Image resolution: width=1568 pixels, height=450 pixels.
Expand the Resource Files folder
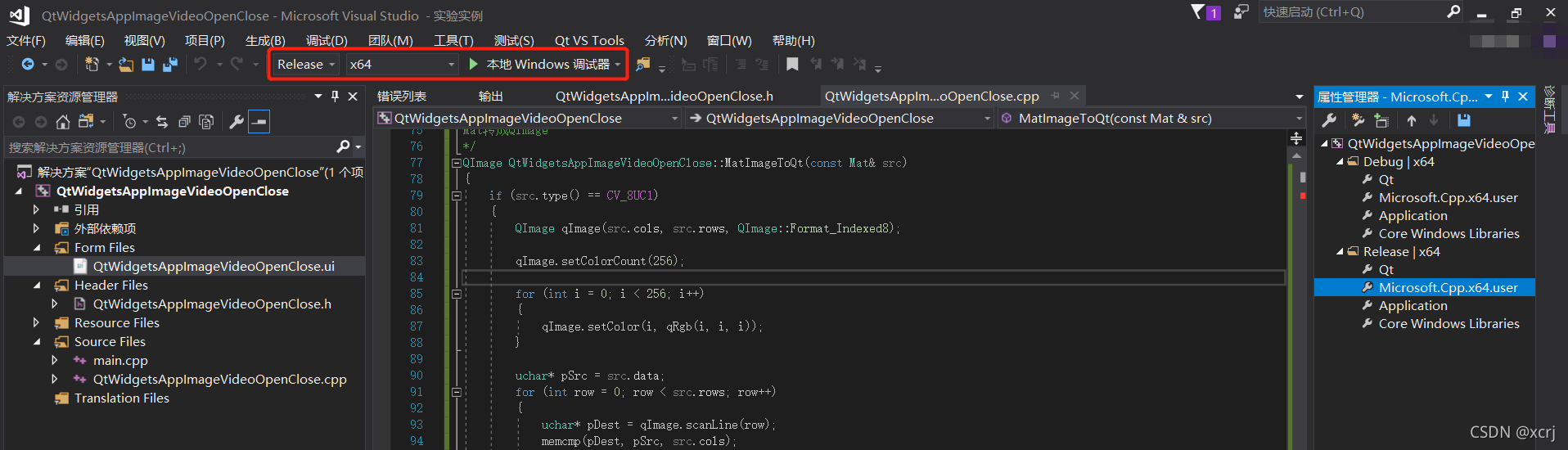pyautogui.click(x=36, y=322)
